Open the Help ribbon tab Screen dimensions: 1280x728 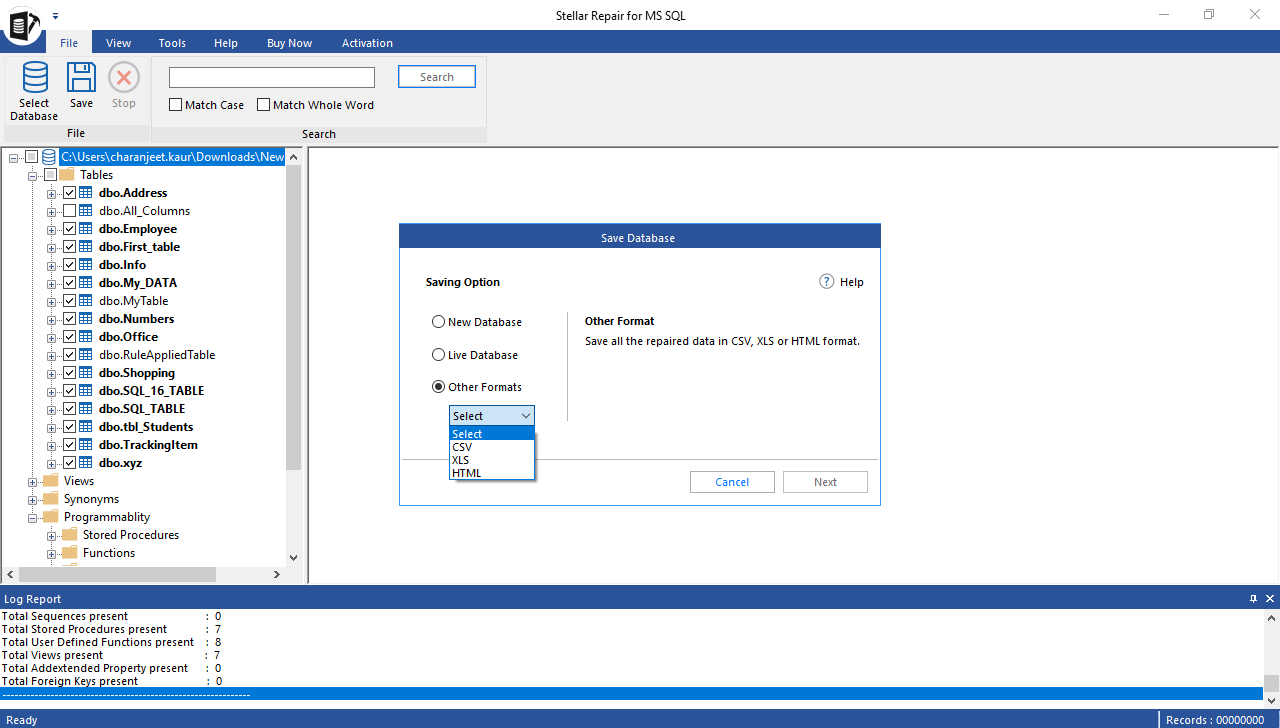[226, 43]
